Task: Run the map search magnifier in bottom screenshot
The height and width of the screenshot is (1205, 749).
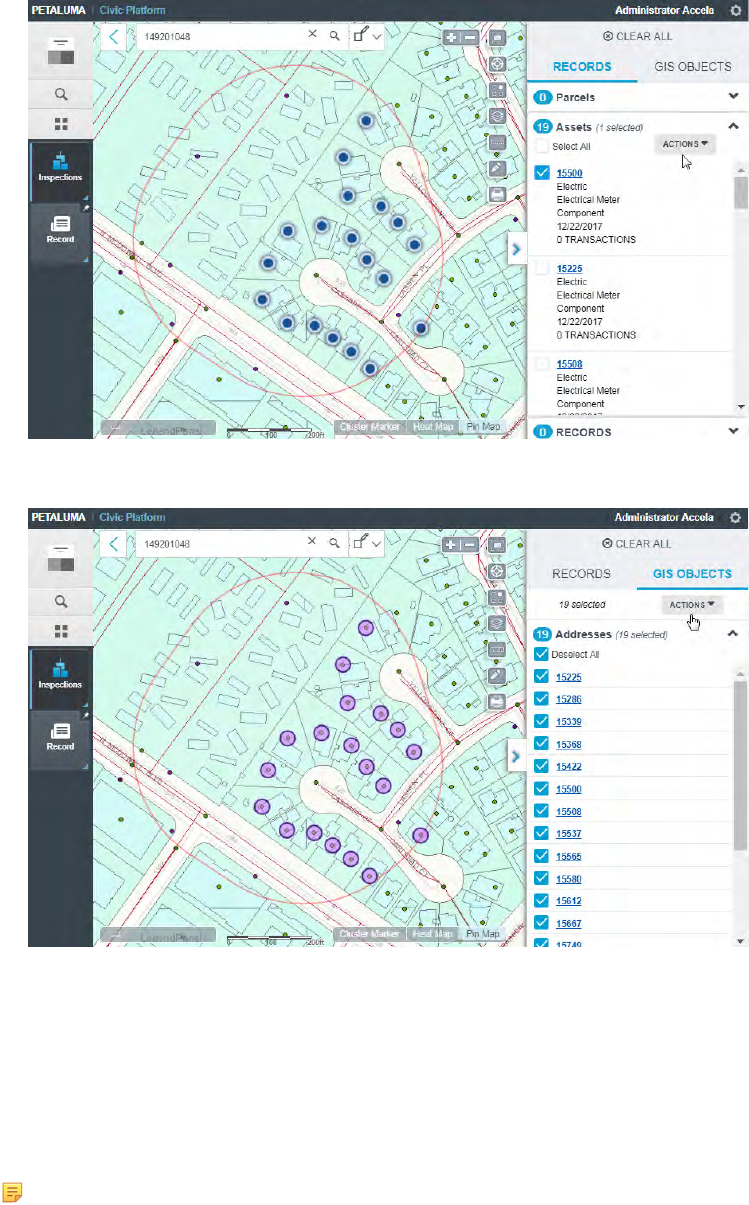Action: click(334, 544)
